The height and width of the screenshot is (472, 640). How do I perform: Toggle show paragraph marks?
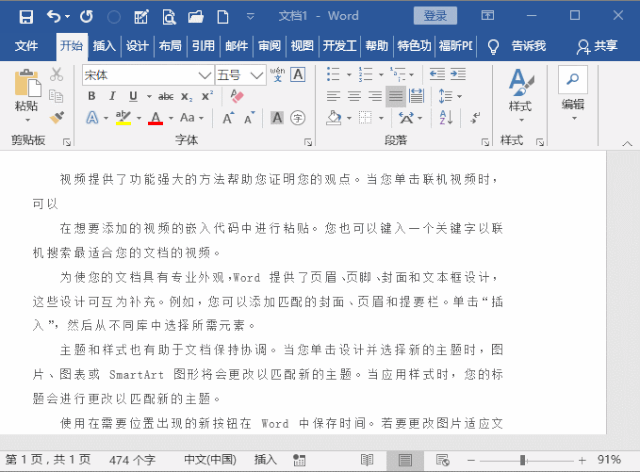(x=475, y=118)
